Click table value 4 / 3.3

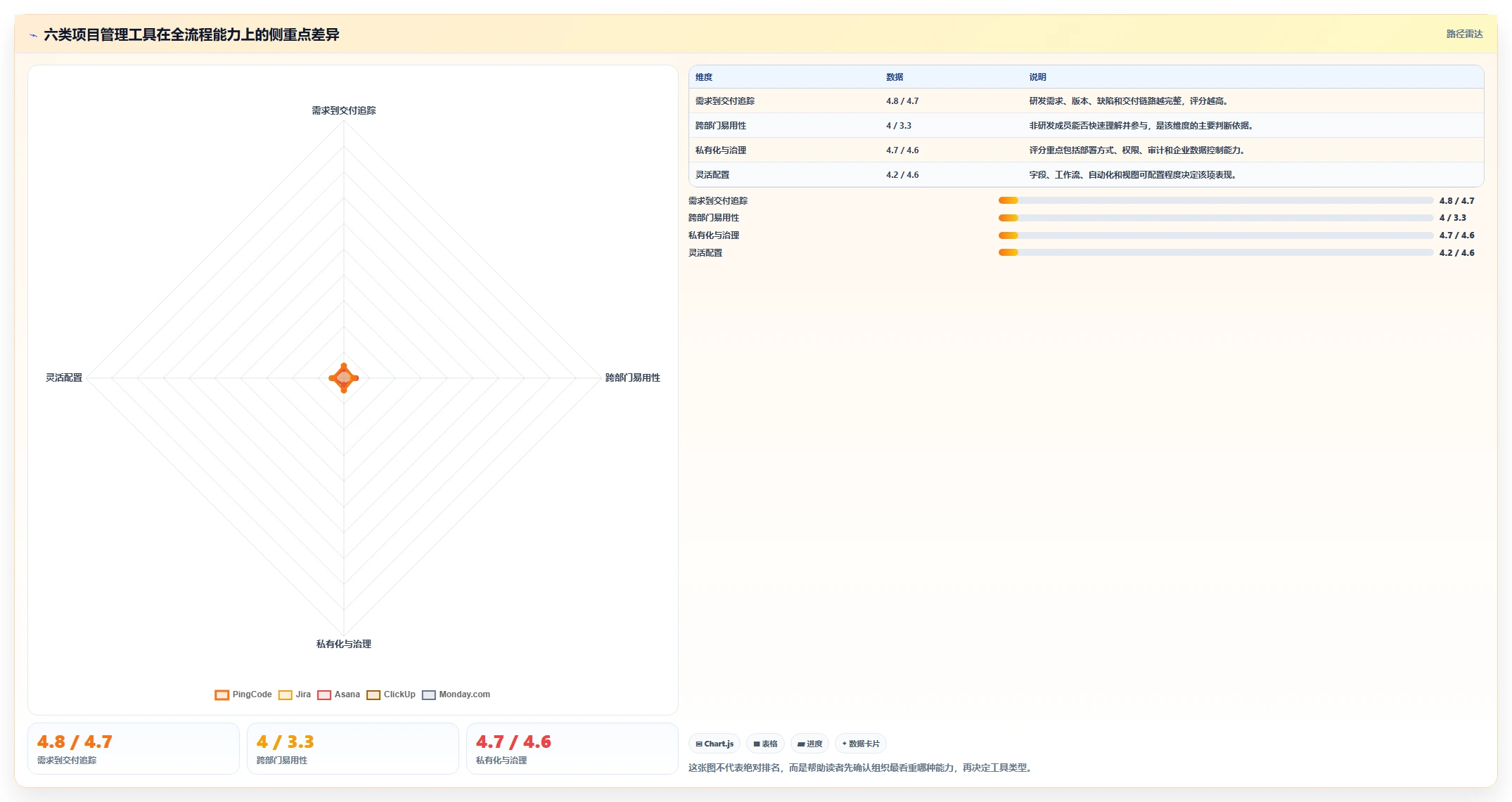tap(899, 126)
